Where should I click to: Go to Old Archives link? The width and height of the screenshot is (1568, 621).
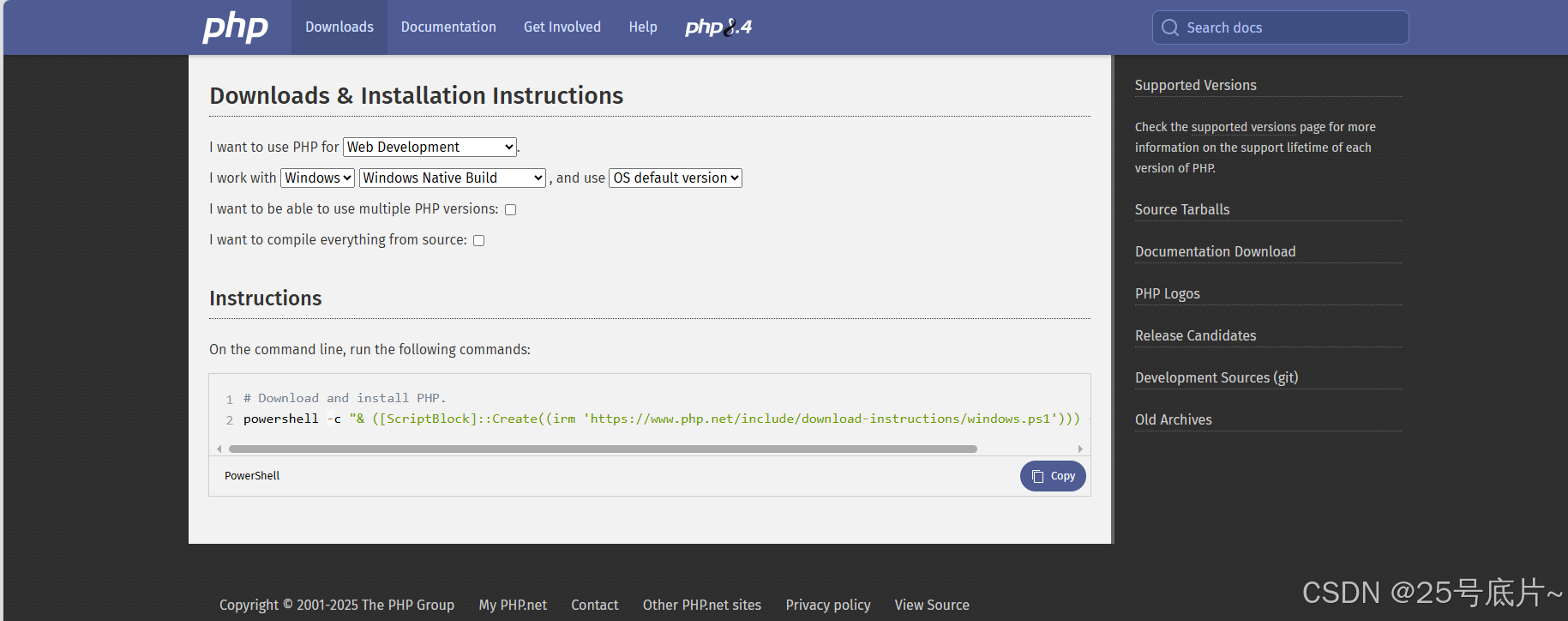tap(1174, 419)
